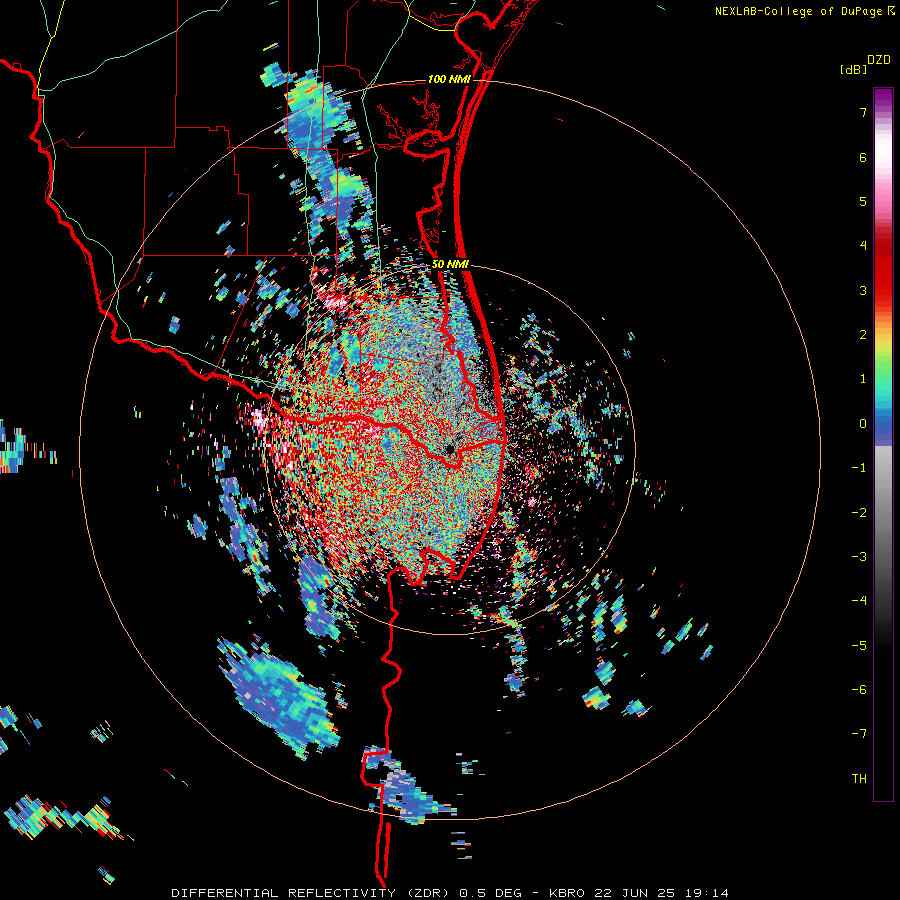Screen dimensions: 900x900
Task: Click the 5 dB value on the color scale
Action: coord(863,201)
